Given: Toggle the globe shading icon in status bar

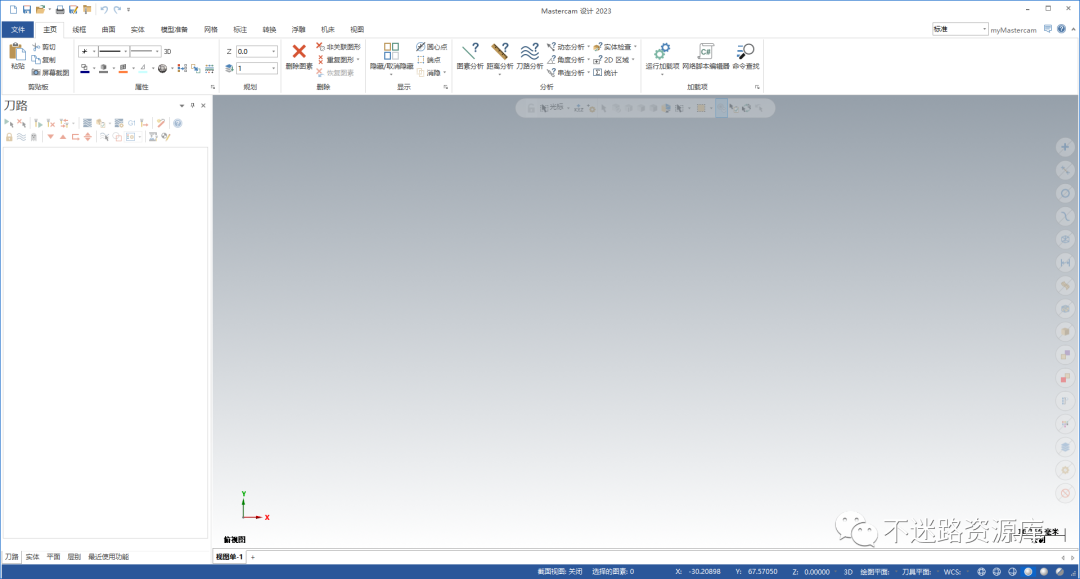Looking at the screenshot, I should pos(982,571).
